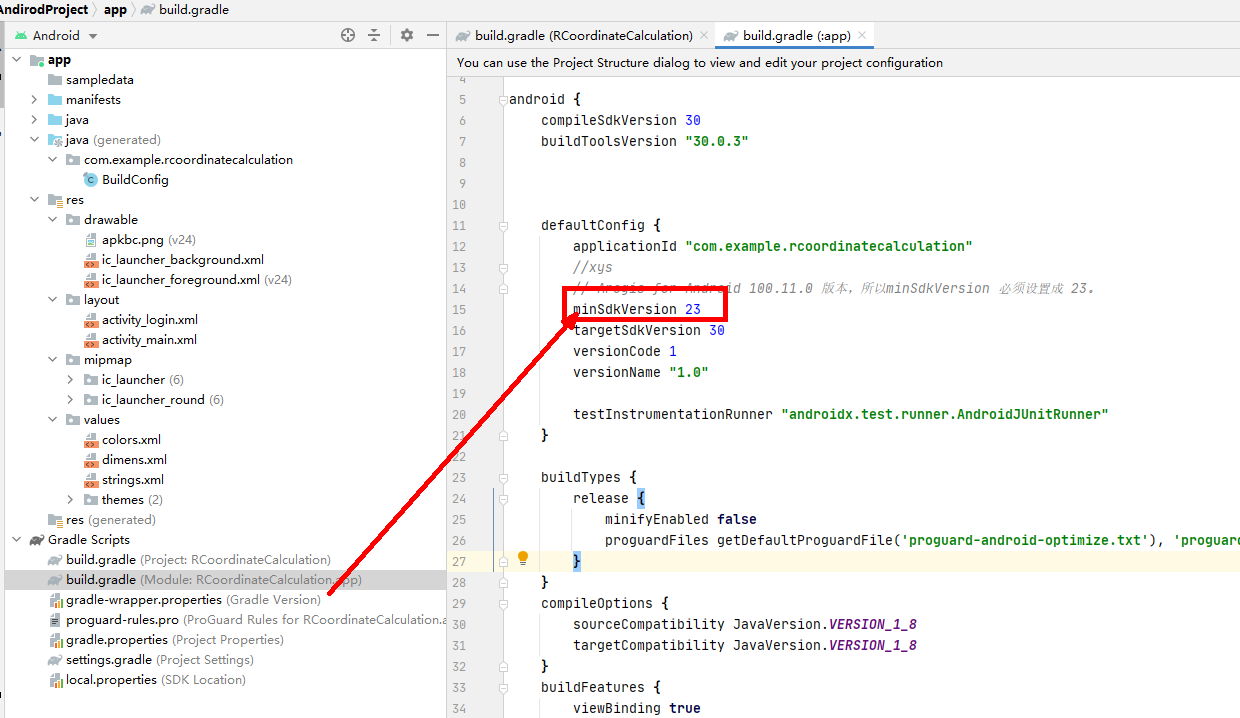Click 'minifyEnabled false' line in editor

(680, 519)
